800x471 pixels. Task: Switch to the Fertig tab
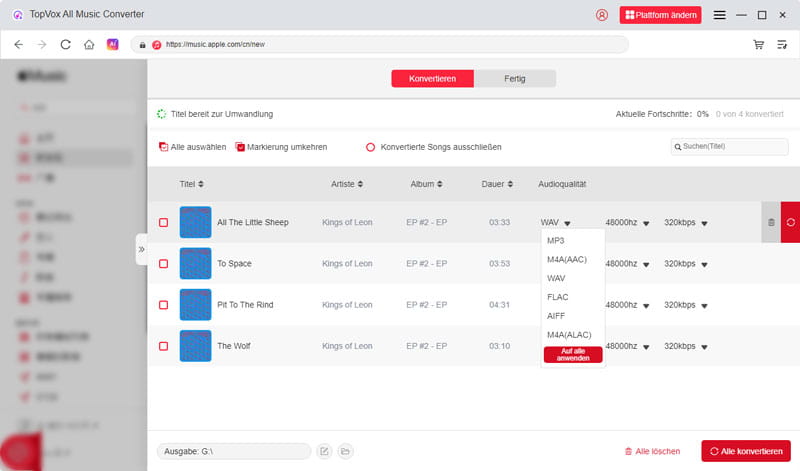point(515,79)
